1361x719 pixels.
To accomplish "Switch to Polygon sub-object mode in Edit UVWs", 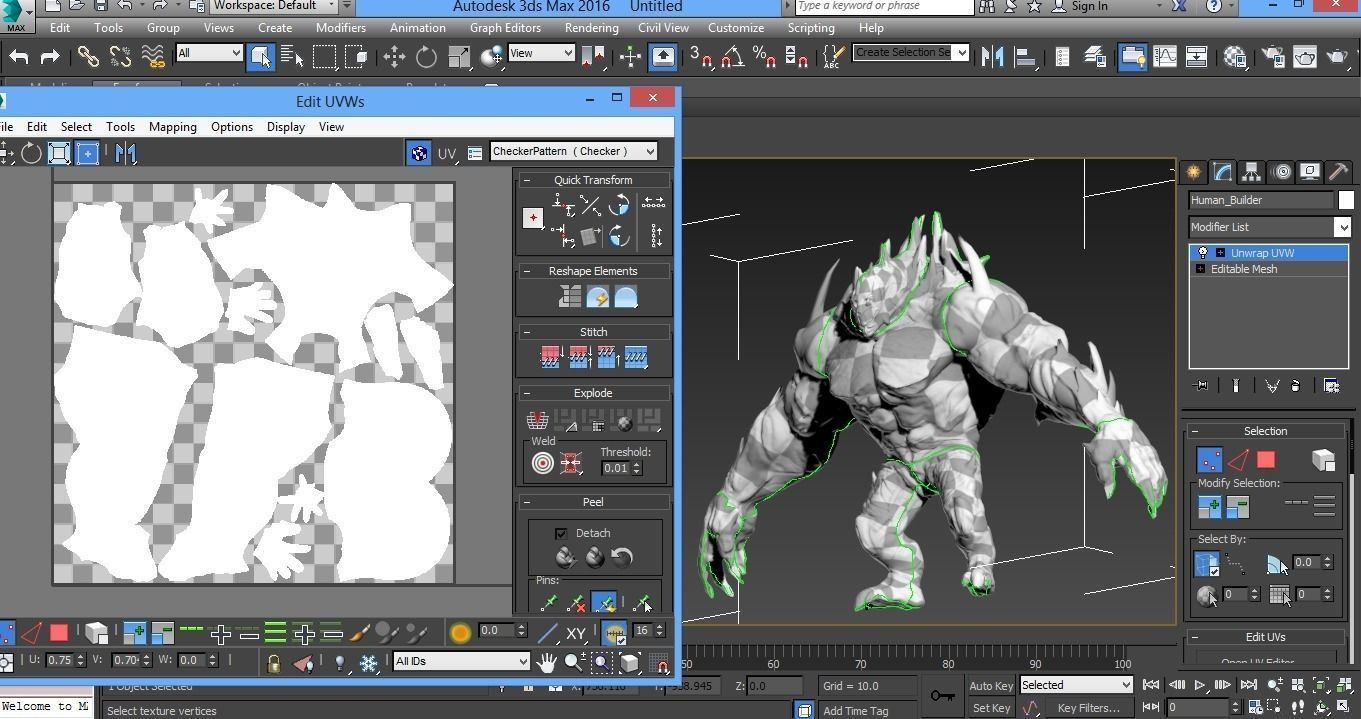I will click(59, 632).
